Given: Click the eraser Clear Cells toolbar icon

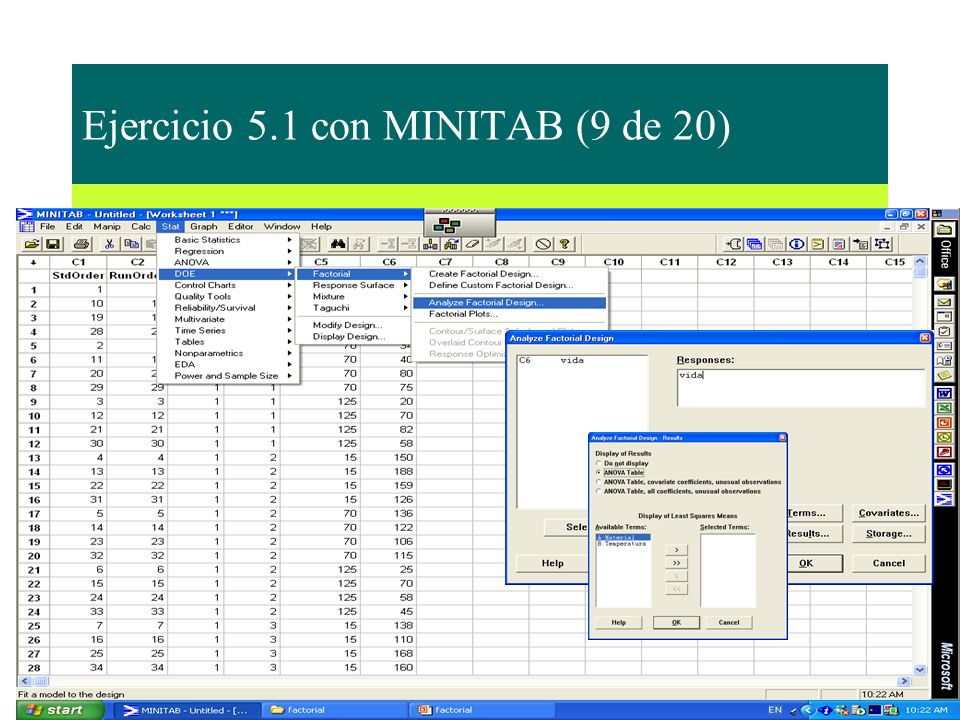Looking at the screenshot, I should [472, 244].
